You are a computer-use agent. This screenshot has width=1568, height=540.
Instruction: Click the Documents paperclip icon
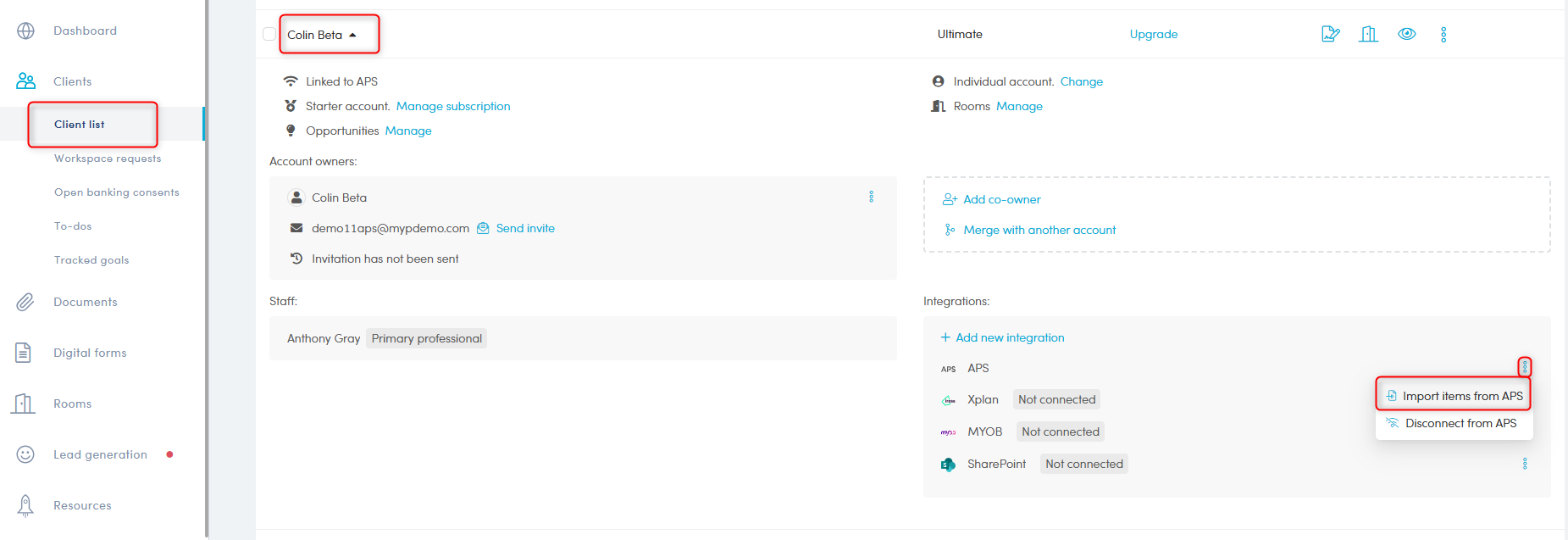(x=25, y=302)
